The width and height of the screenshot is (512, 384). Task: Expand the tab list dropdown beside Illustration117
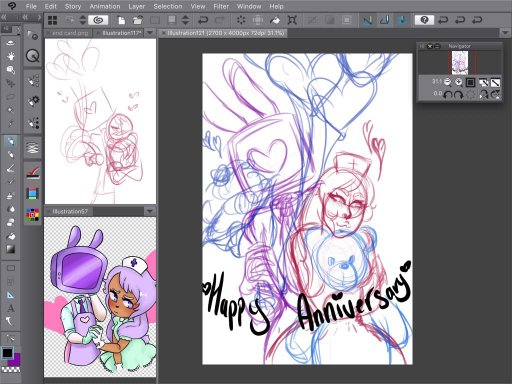150,33
